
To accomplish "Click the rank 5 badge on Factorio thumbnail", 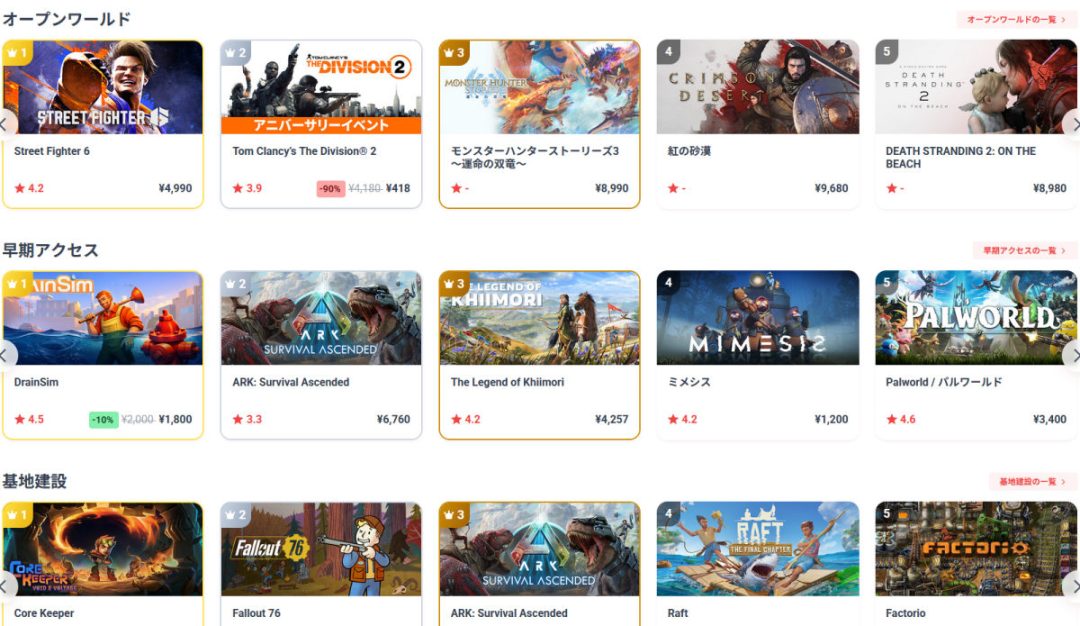I will 886,513.
